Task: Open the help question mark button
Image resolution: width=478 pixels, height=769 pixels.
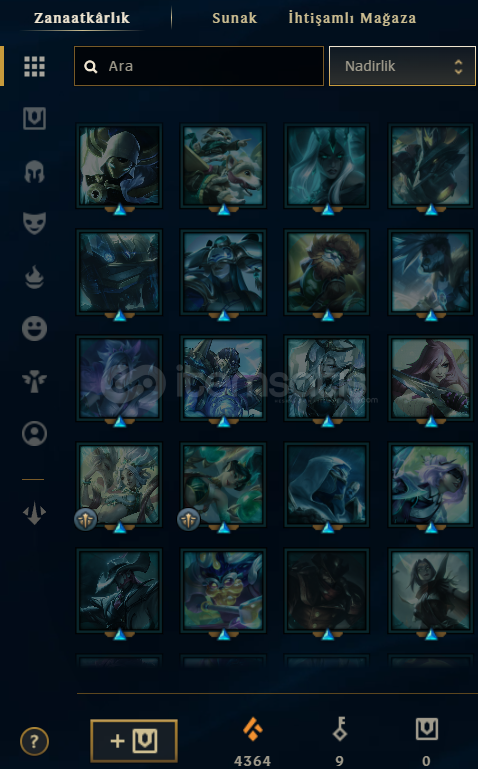Action: click(x=34, y=741)
